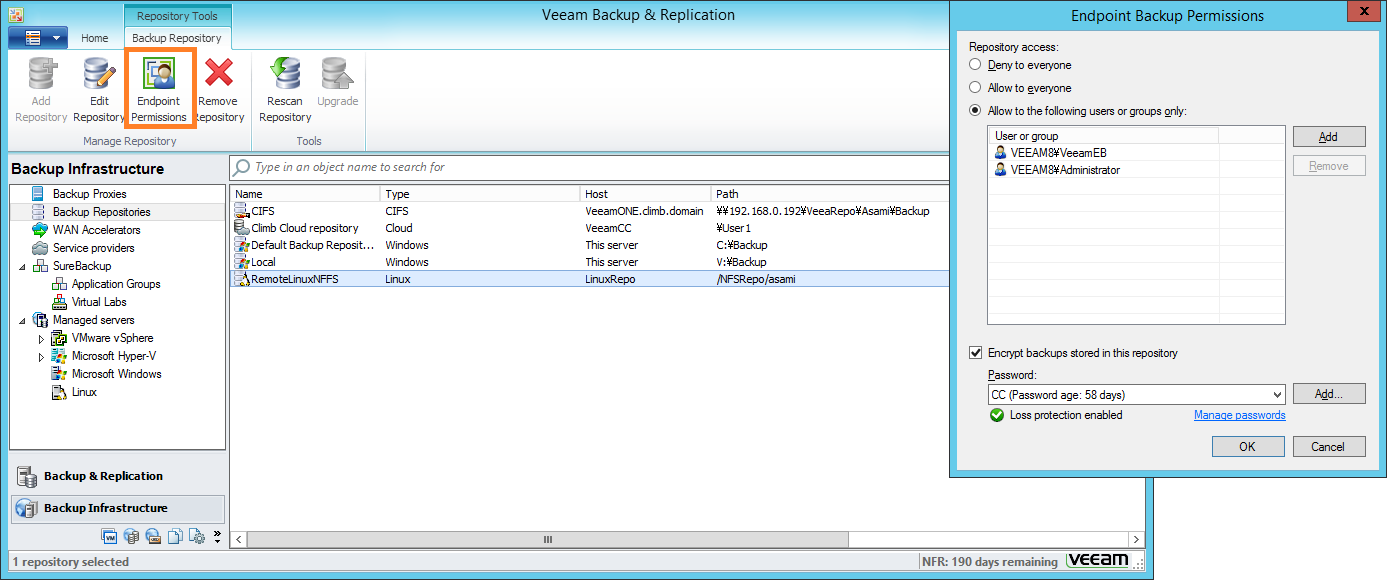The height and width of the screenshot is (580, 1387).
Task: Switch to the Home ribbon tab
Action: point(95,38)
